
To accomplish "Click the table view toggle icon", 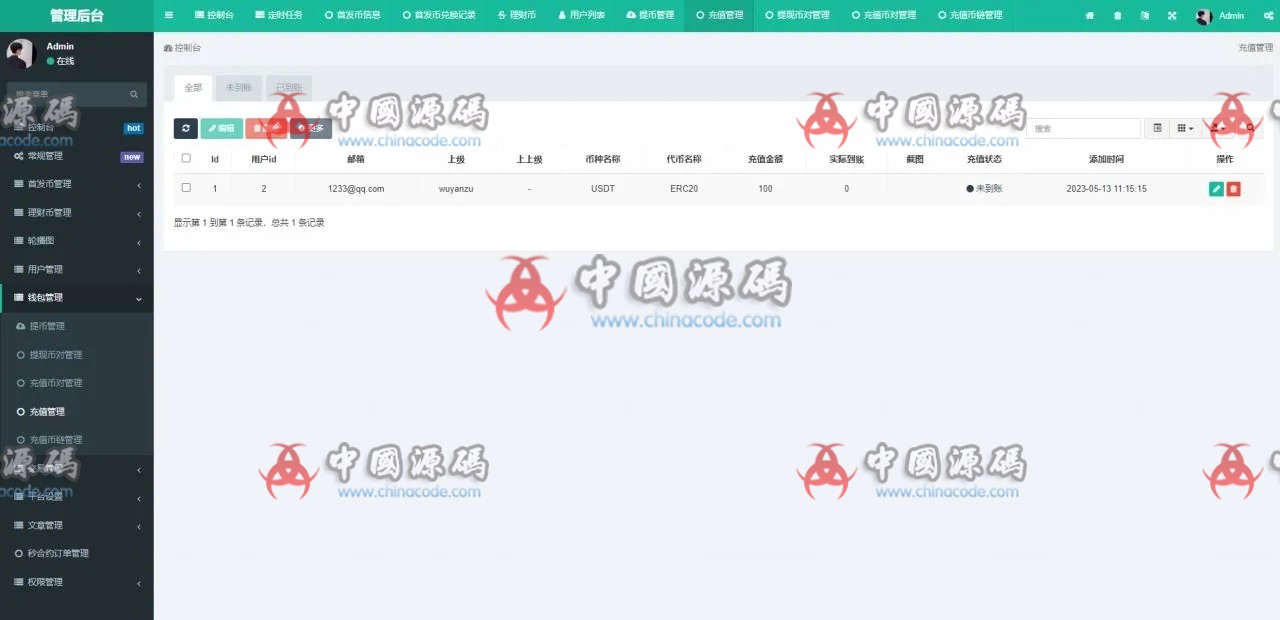I will click(1157, 128).
